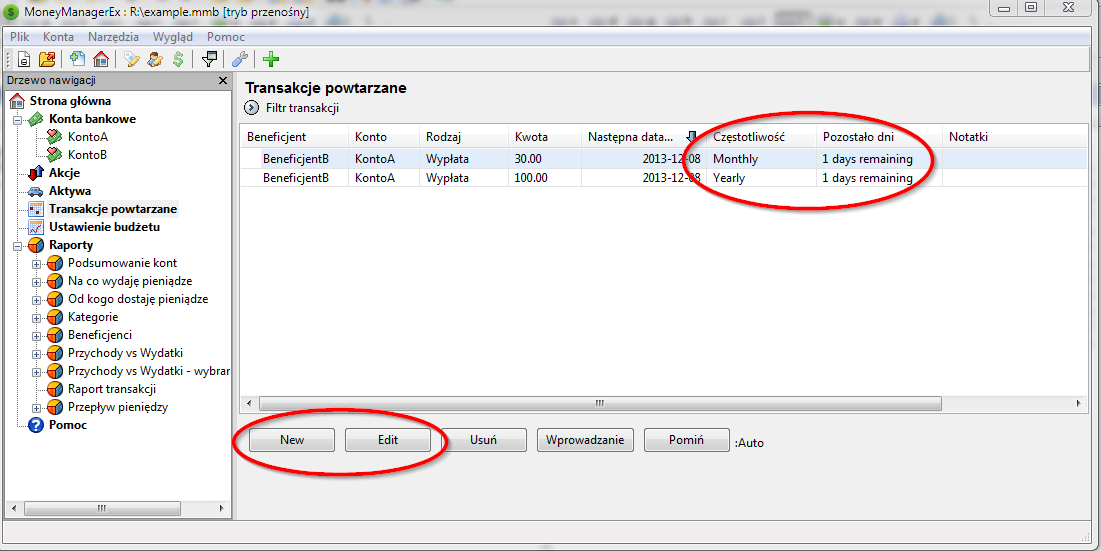Select the KontoB account in tree
The height and width of the screenshot is (551, 1101).
point(86,155)
